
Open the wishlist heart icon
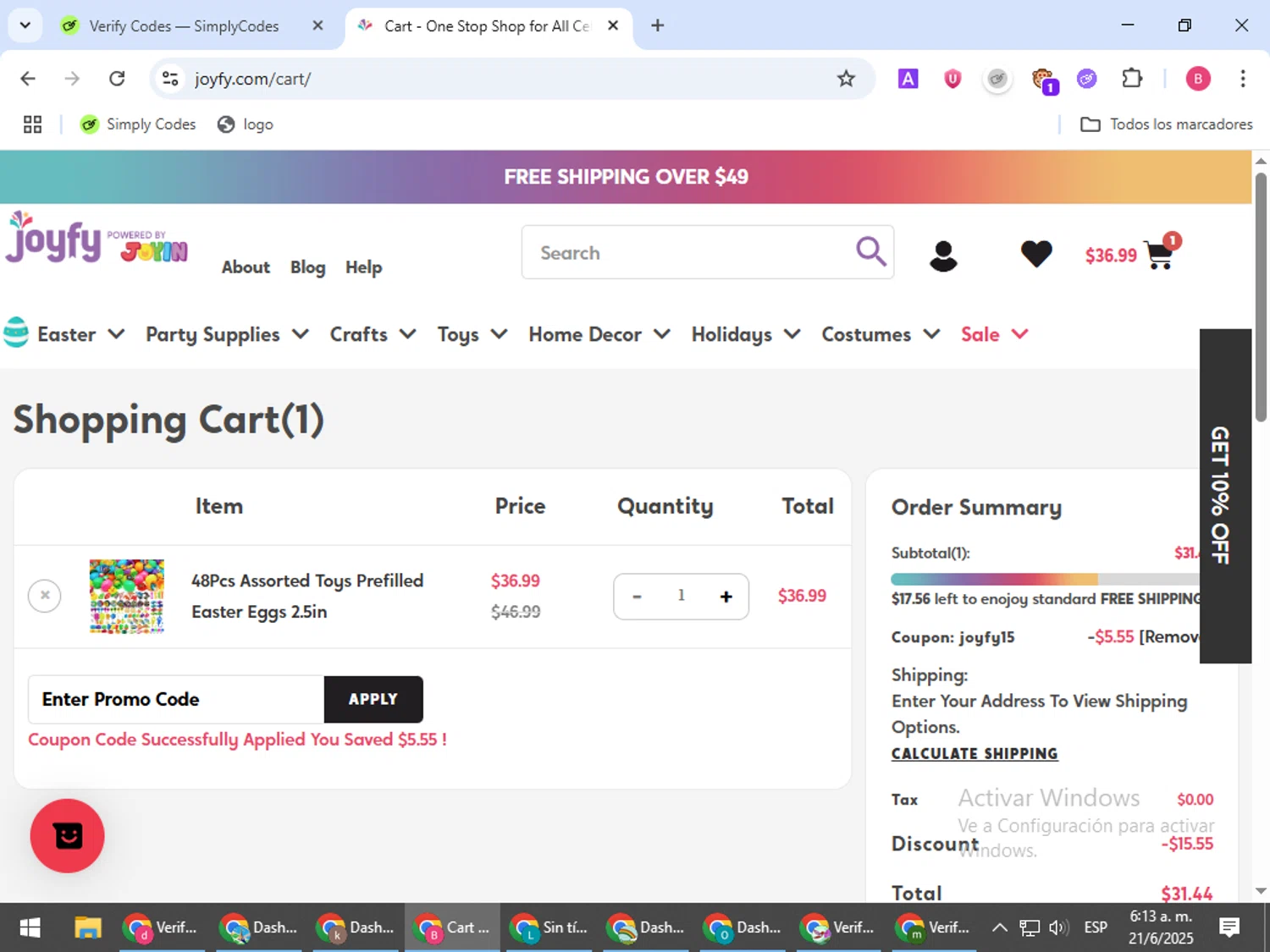point(1036,254)
